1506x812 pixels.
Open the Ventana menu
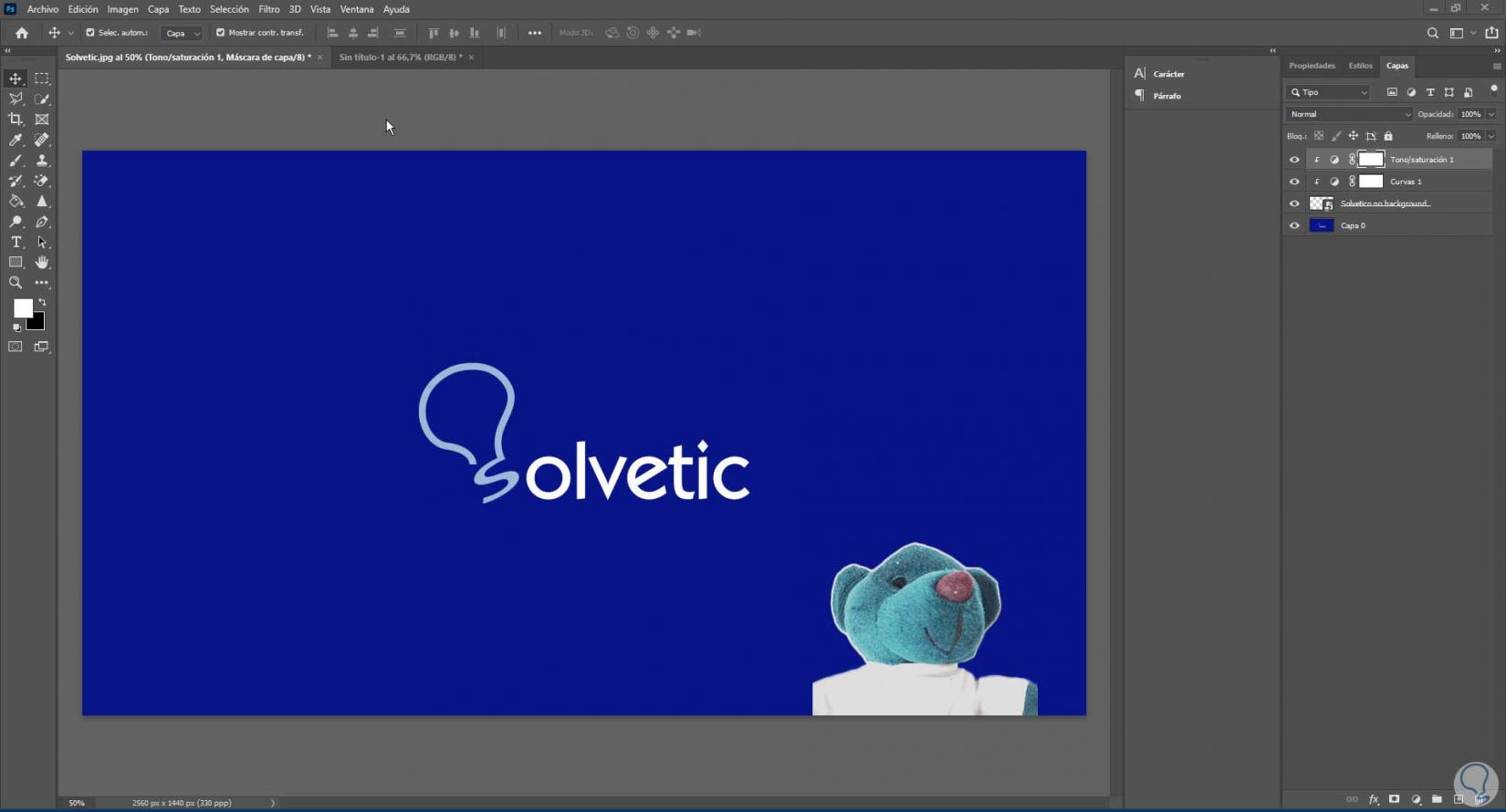357,9
